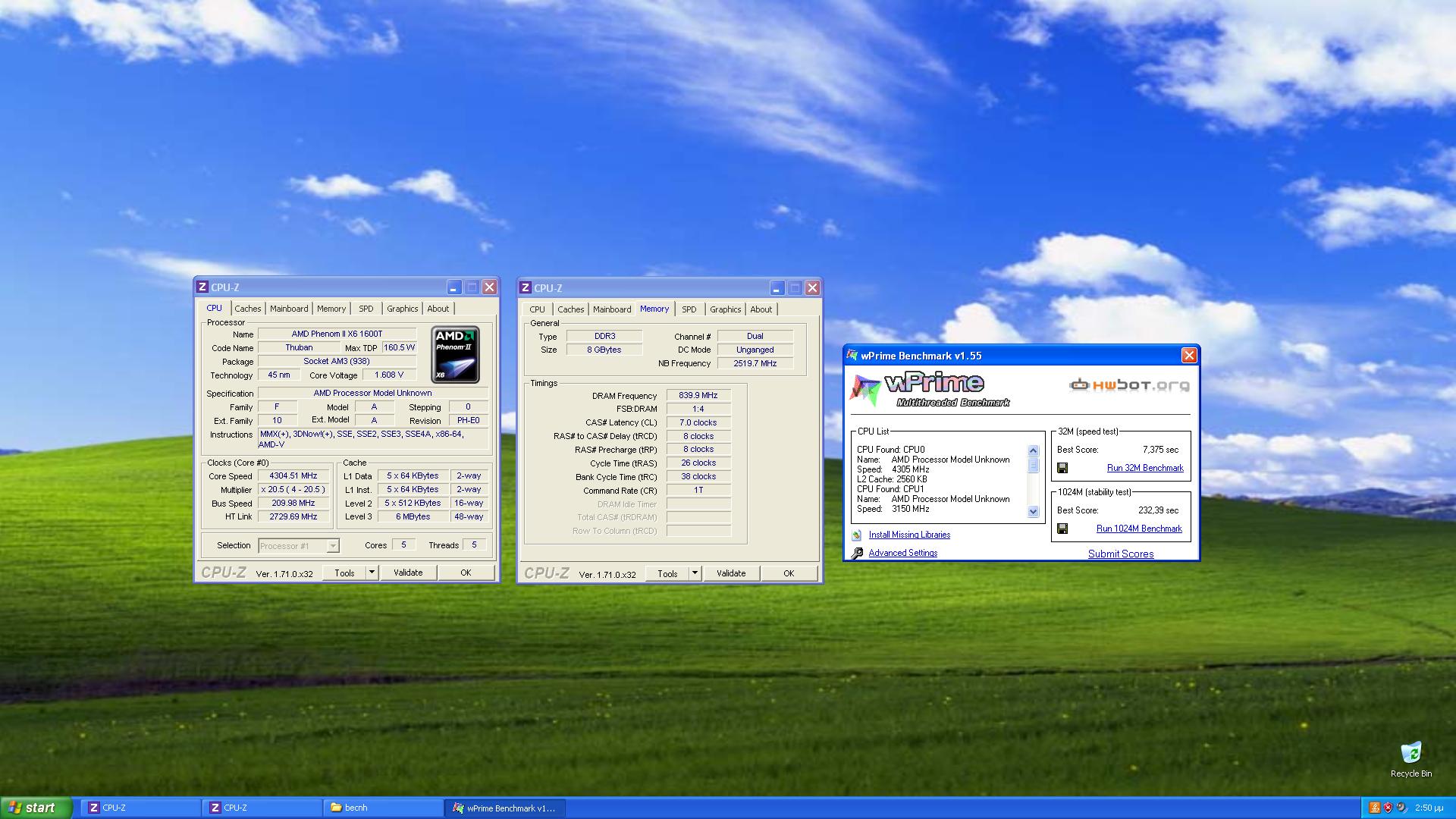
Task: Close the wPrime Benchmark window
Action: [x=1189, y=355]
